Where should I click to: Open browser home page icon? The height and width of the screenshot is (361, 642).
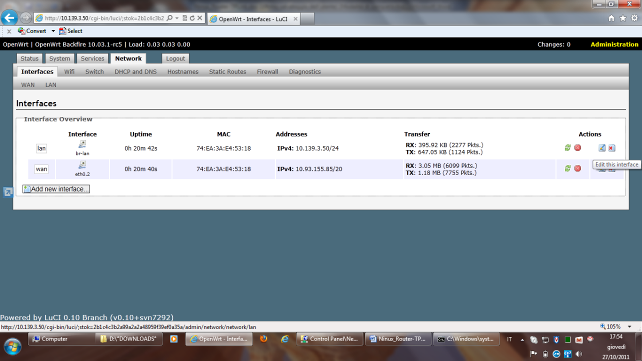pos(611,18)
